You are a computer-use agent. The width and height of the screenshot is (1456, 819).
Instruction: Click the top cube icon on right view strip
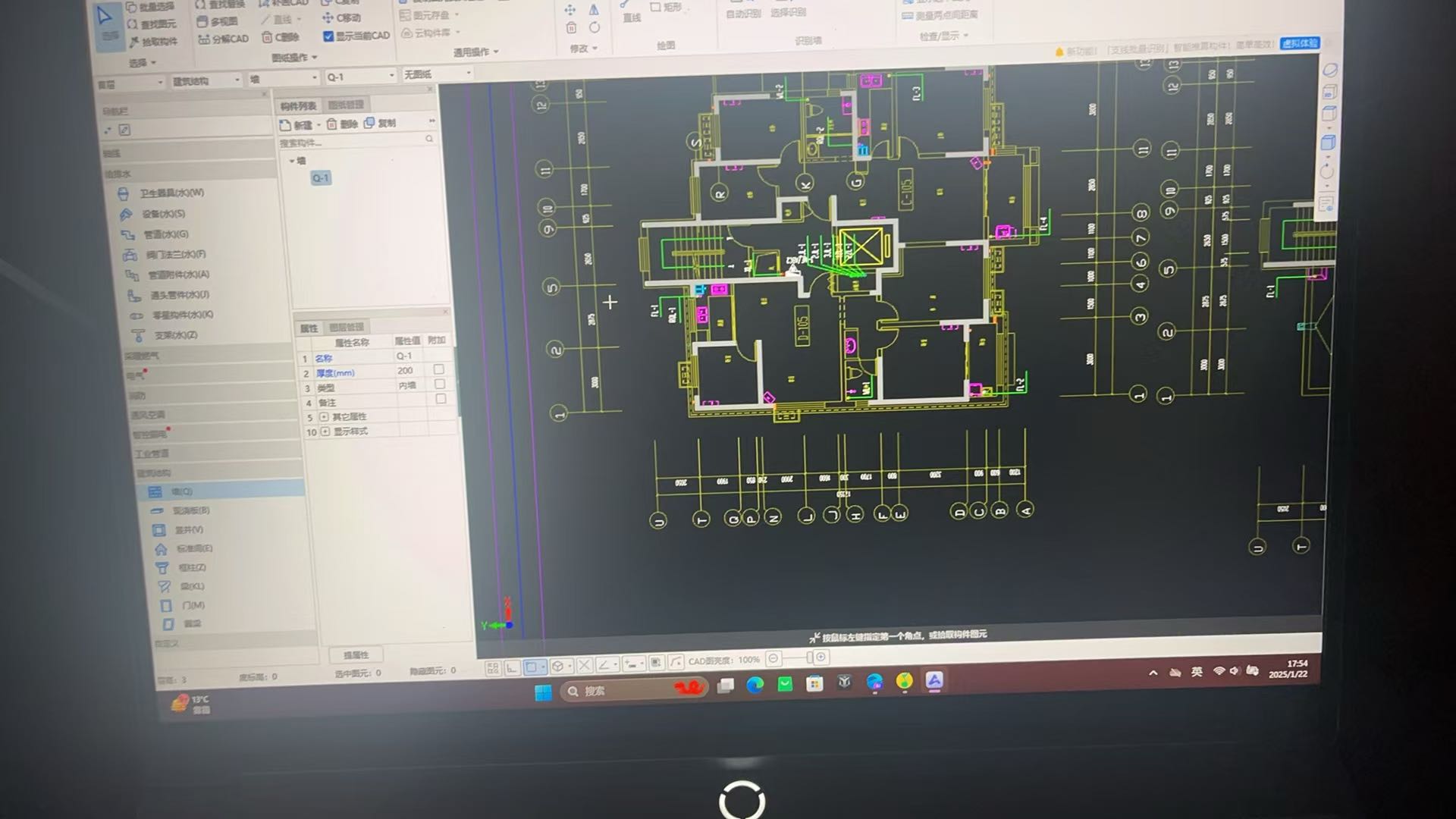click(x=1329, y=92)
